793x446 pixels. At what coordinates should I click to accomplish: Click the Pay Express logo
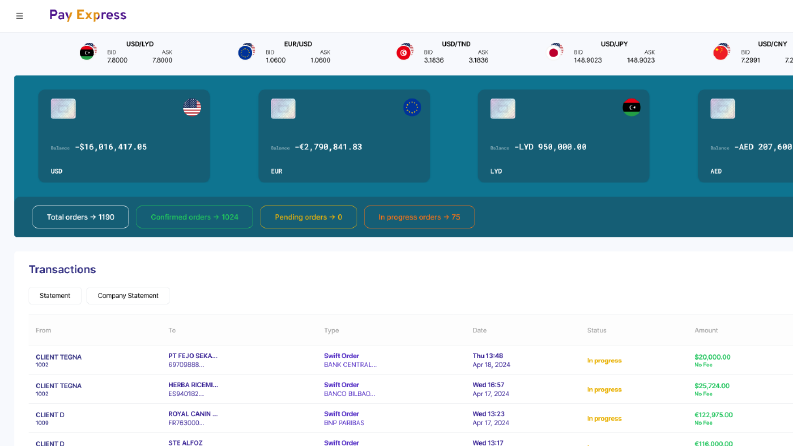tap(87, 15)
